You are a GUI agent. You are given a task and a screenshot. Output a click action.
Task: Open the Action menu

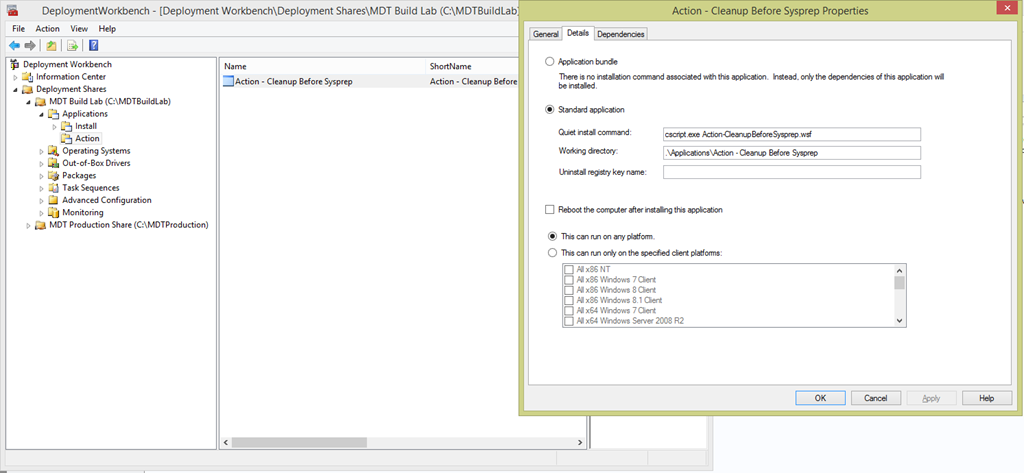(x=48, y=29)
